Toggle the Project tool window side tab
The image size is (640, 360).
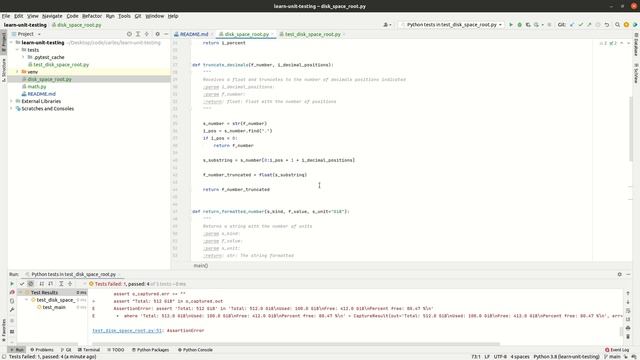tap(4, 42)
